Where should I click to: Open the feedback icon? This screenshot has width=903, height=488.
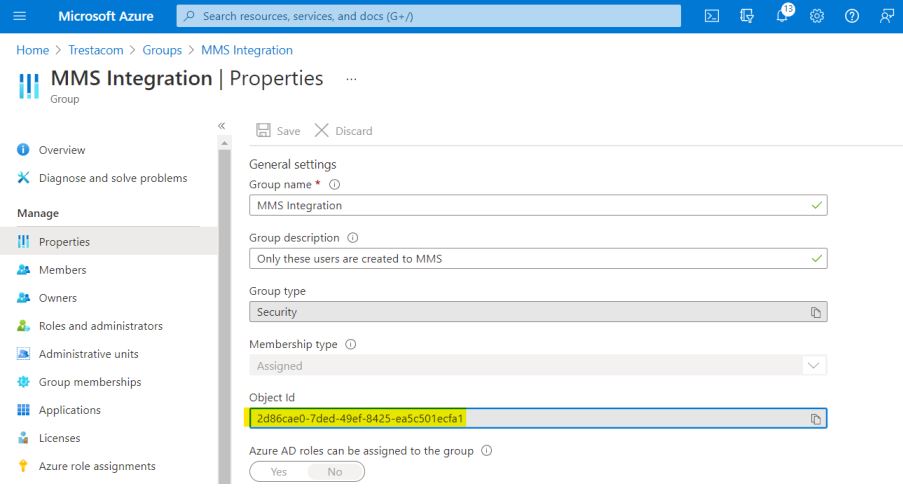(887, 16)
